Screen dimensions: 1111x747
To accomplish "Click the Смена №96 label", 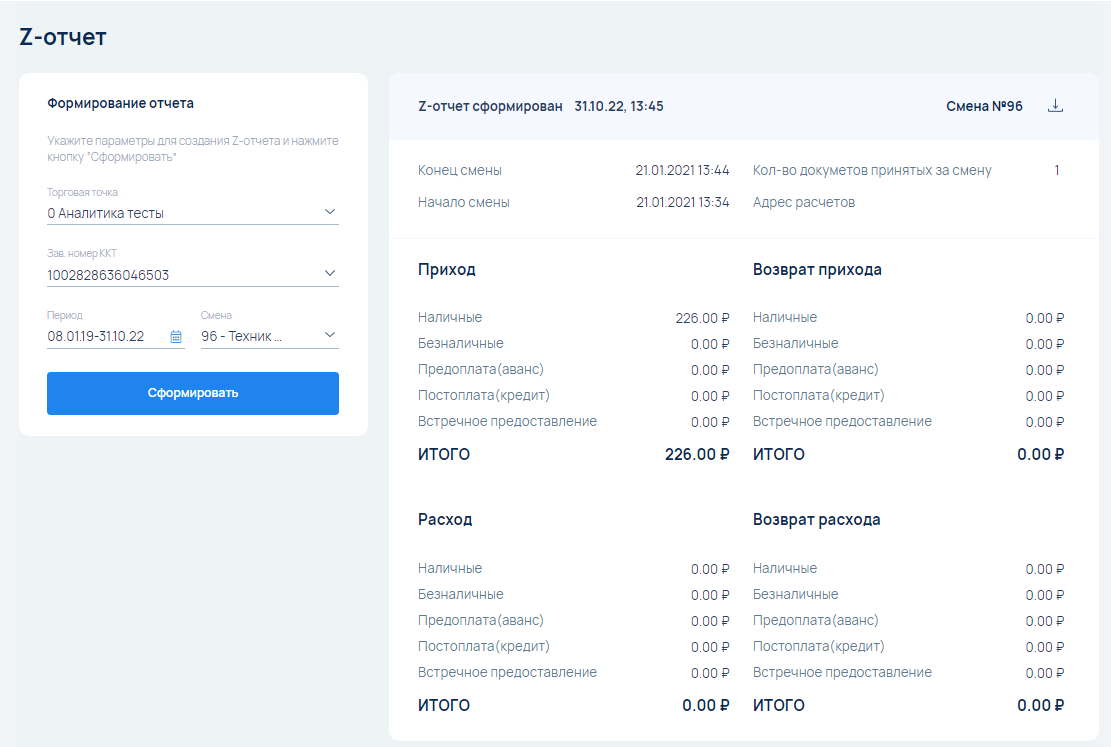I will [x=984, y=106].
